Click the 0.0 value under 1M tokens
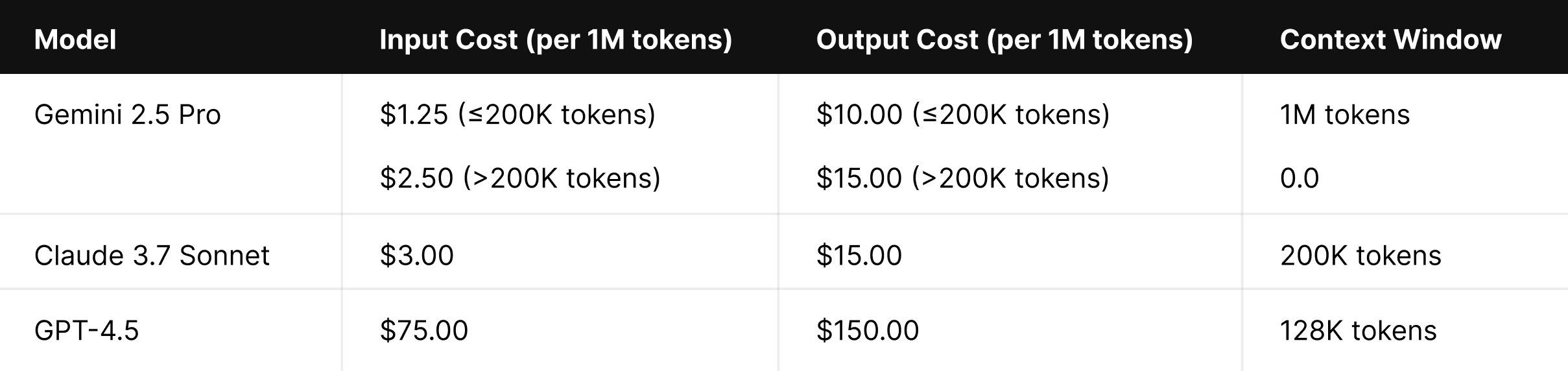The height and width of the screenshot is (371, 1568). pyautogui.click(x=1300, y=178)
